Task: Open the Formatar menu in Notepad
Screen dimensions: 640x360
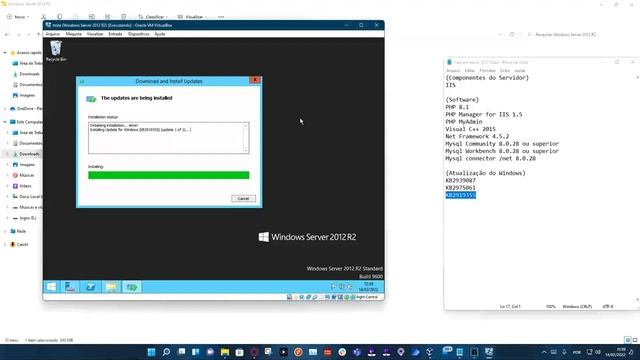Action: [487, 71]
